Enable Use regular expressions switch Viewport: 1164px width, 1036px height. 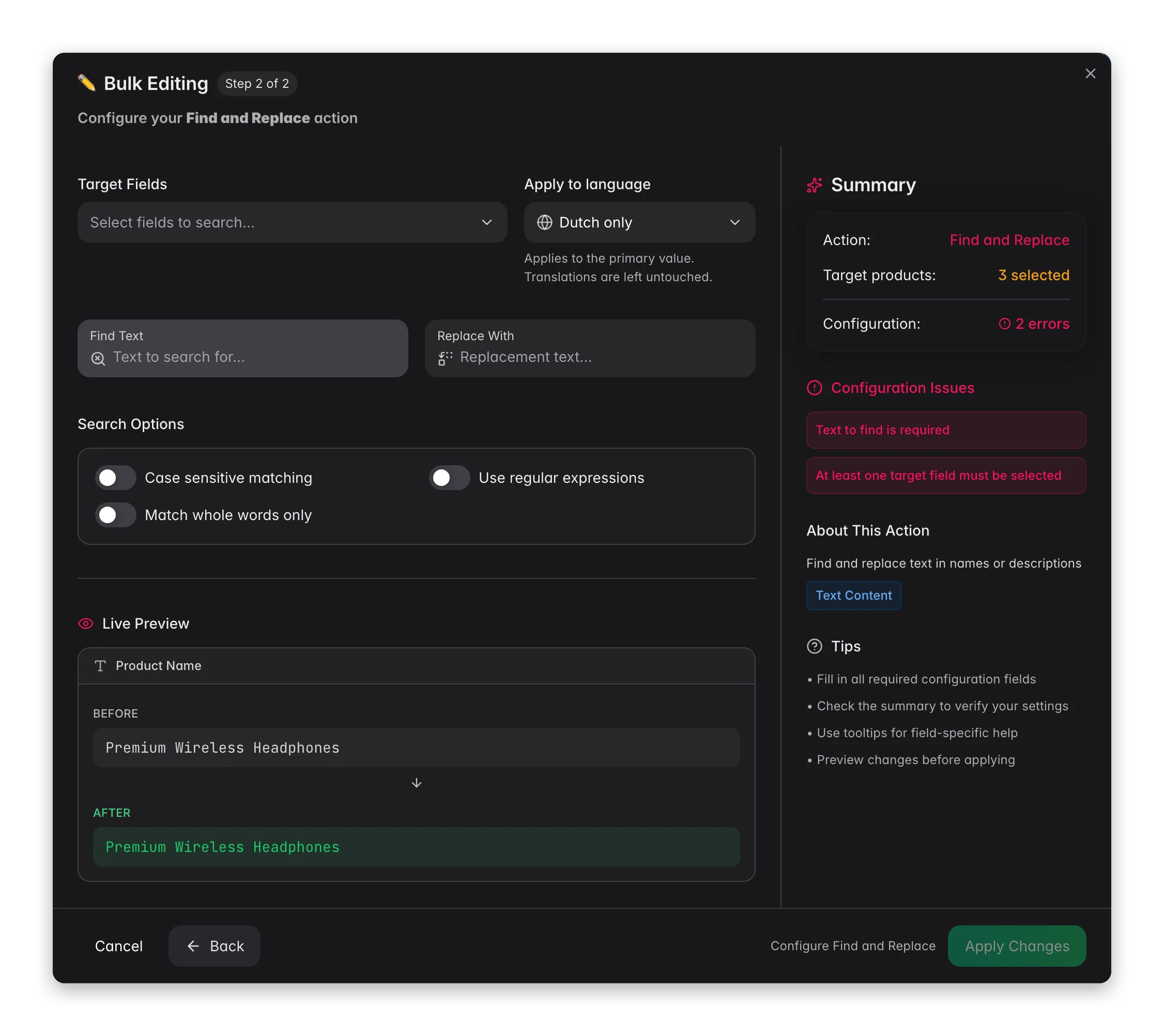449,478
